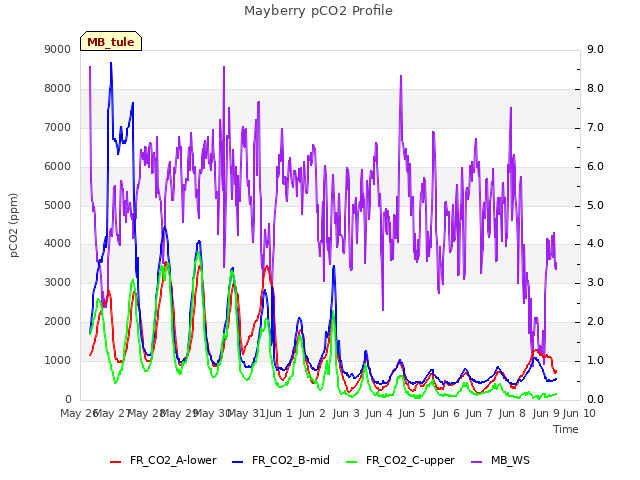Select FR_CO2_C-upper legend label

pos(410,460)
